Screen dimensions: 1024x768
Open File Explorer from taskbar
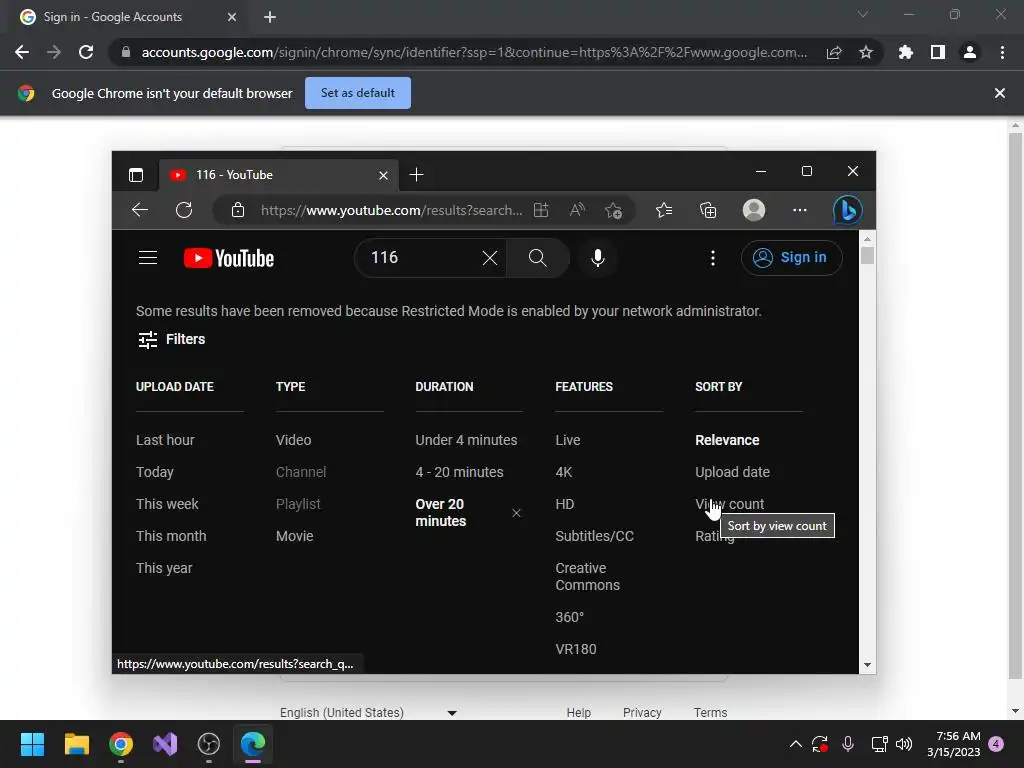pos(76,744)
